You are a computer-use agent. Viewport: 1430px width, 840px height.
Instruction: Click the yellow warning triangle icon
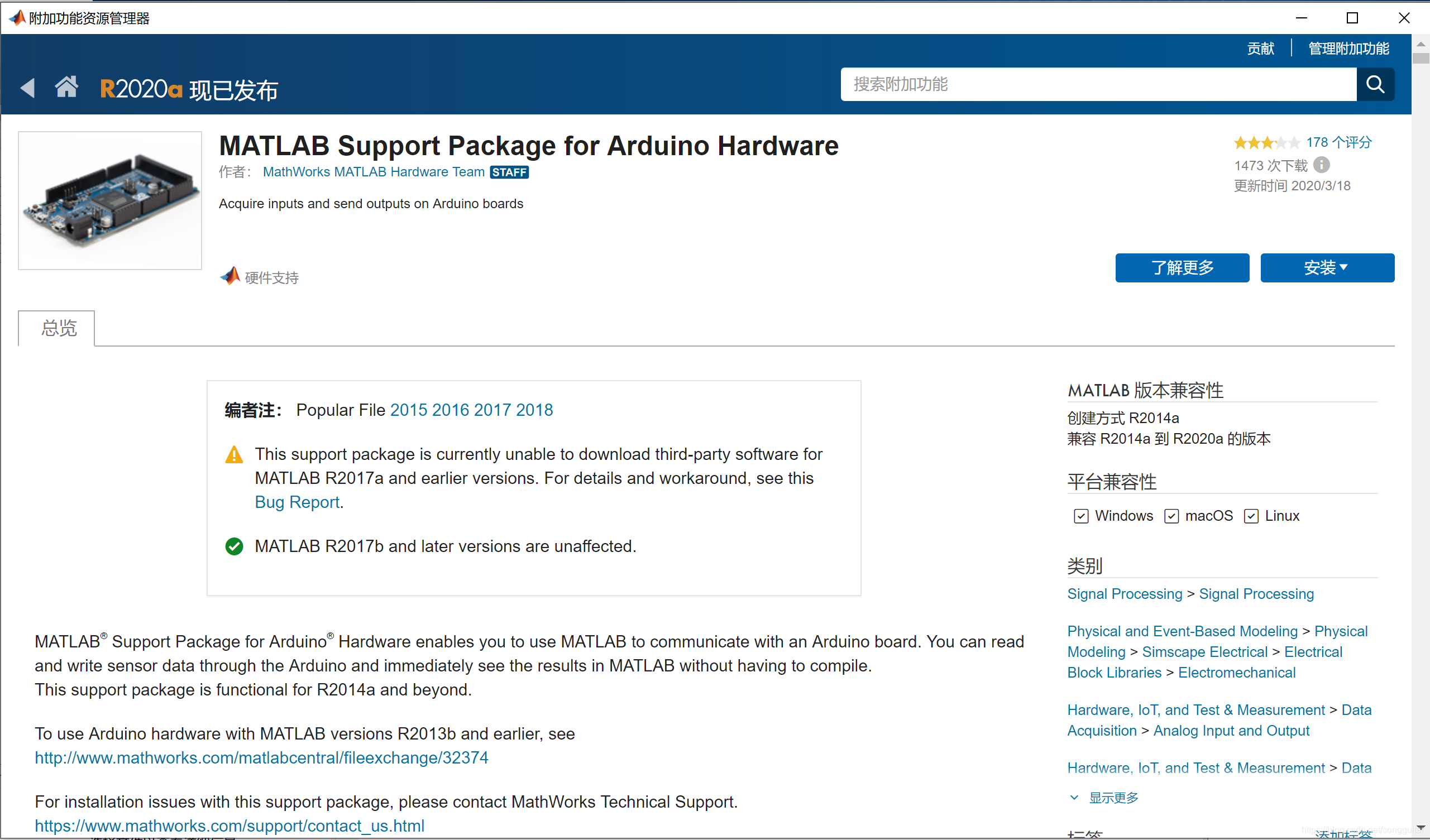click(x=234, y=455)
